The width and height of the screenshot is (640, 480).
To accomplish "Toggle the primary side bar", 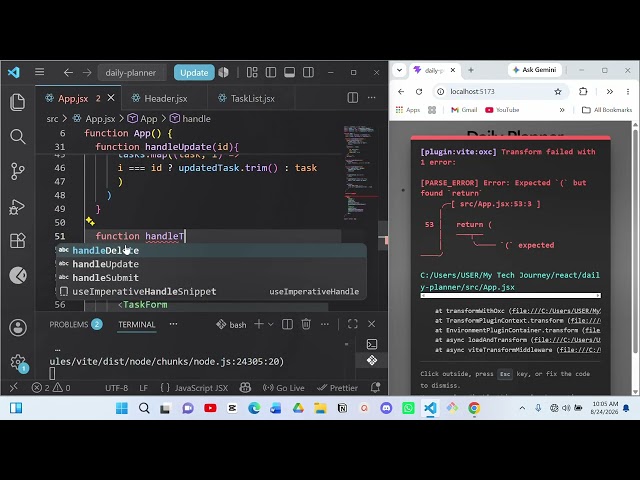I will [271, 72].
